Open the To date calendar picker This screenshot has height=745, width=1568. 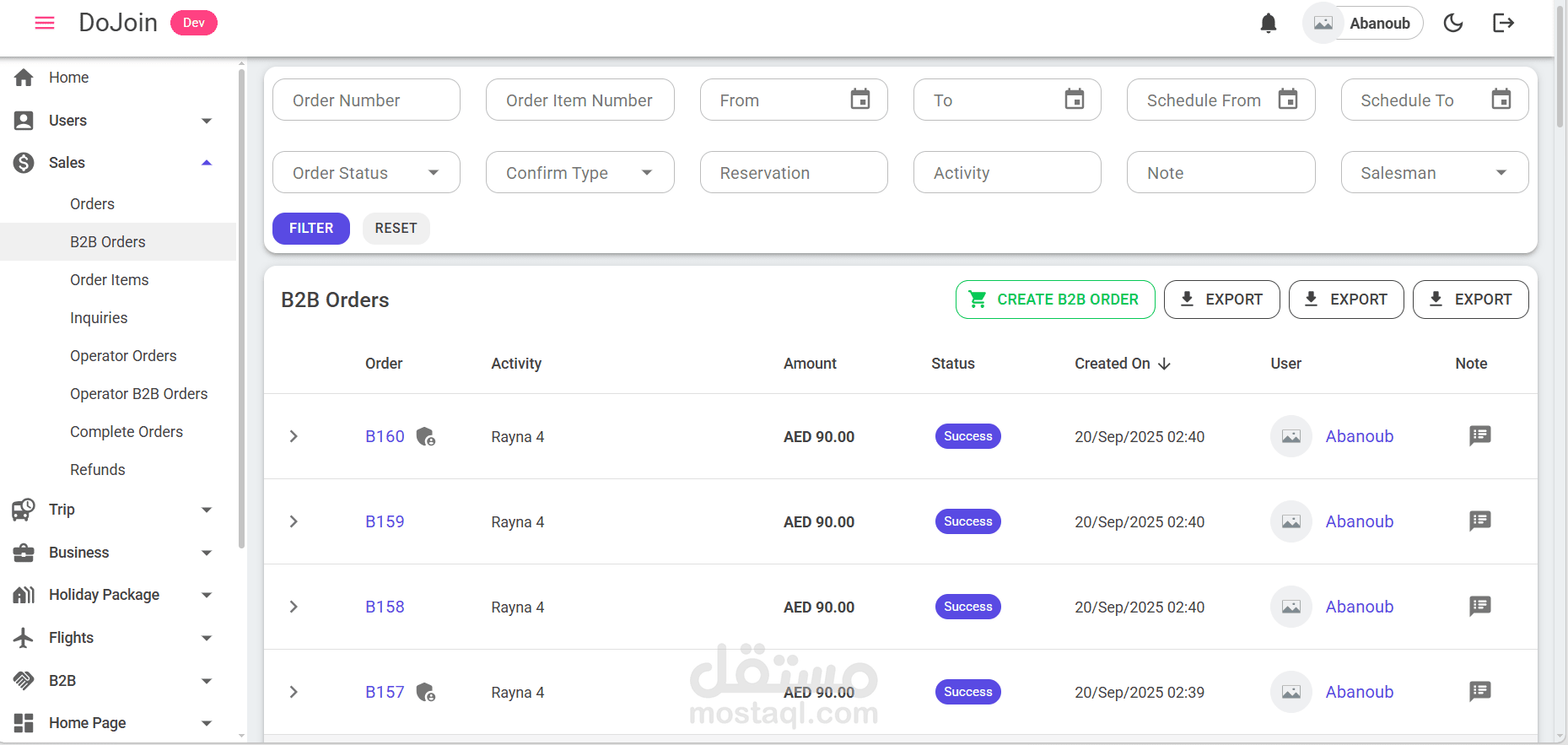[x=1075, y=100]
